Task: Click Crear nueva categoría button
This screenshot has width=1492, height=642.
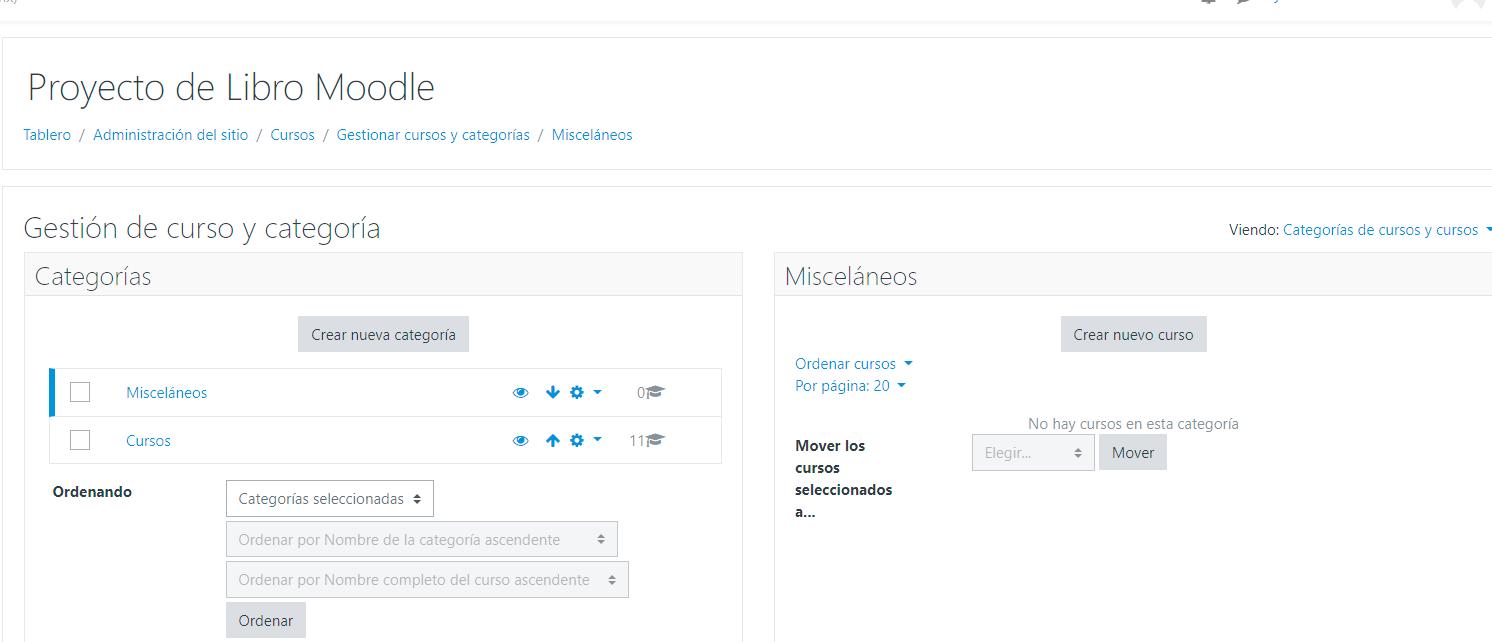Action: [383, 335]
